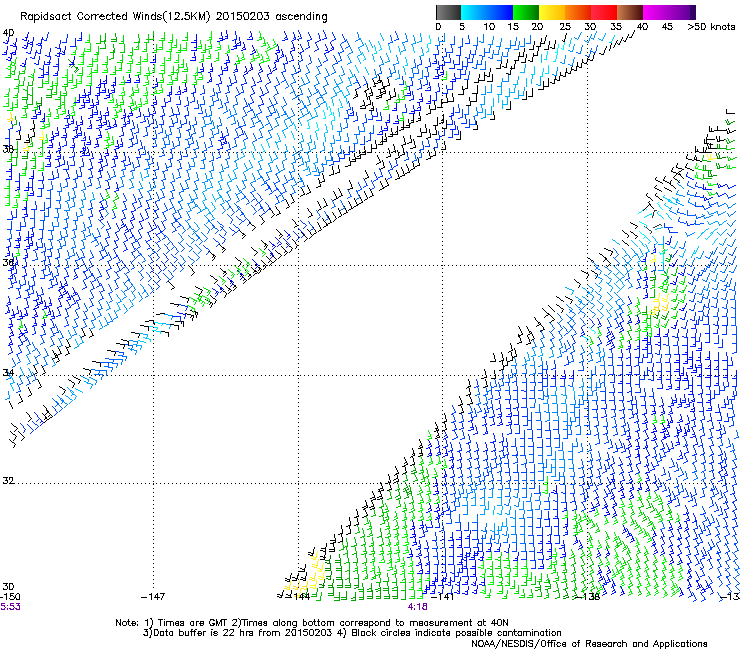Click the gray 0-5 knots legend segment
Viewport: 740px width, 650px height.
448,12
